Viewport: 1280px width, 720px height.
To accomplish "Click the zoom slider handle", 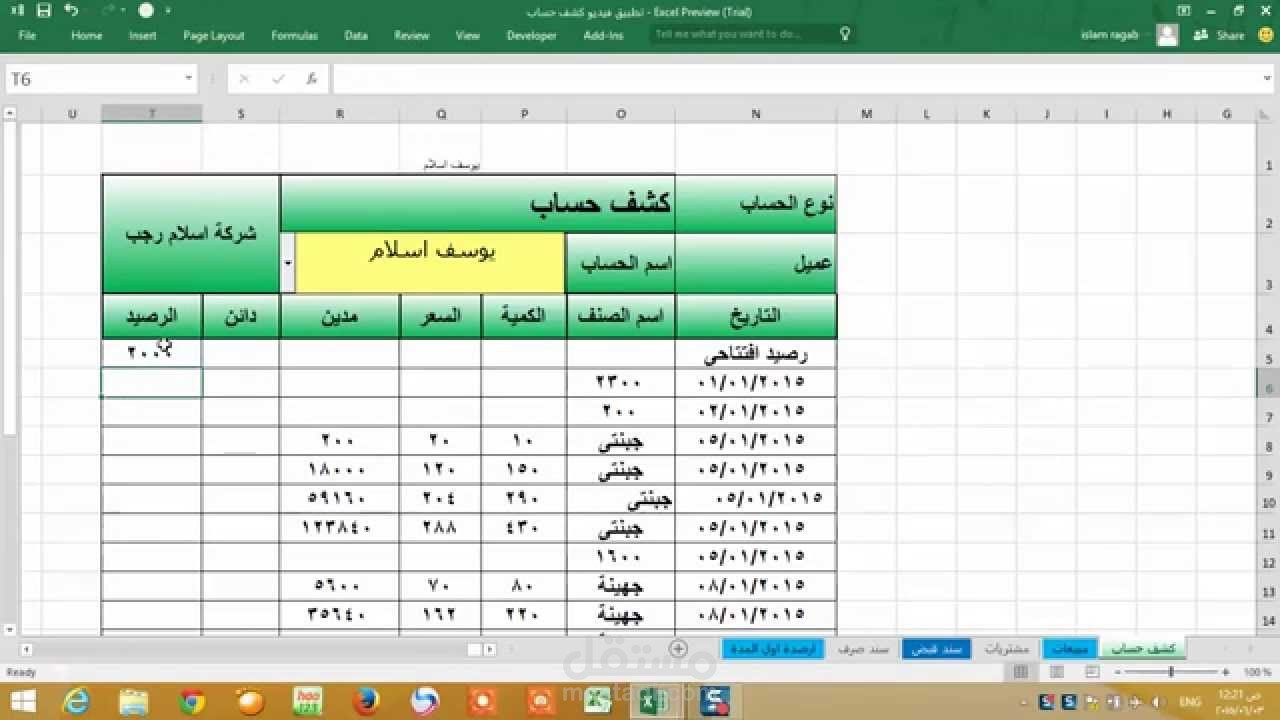I will coord(1171,673).
